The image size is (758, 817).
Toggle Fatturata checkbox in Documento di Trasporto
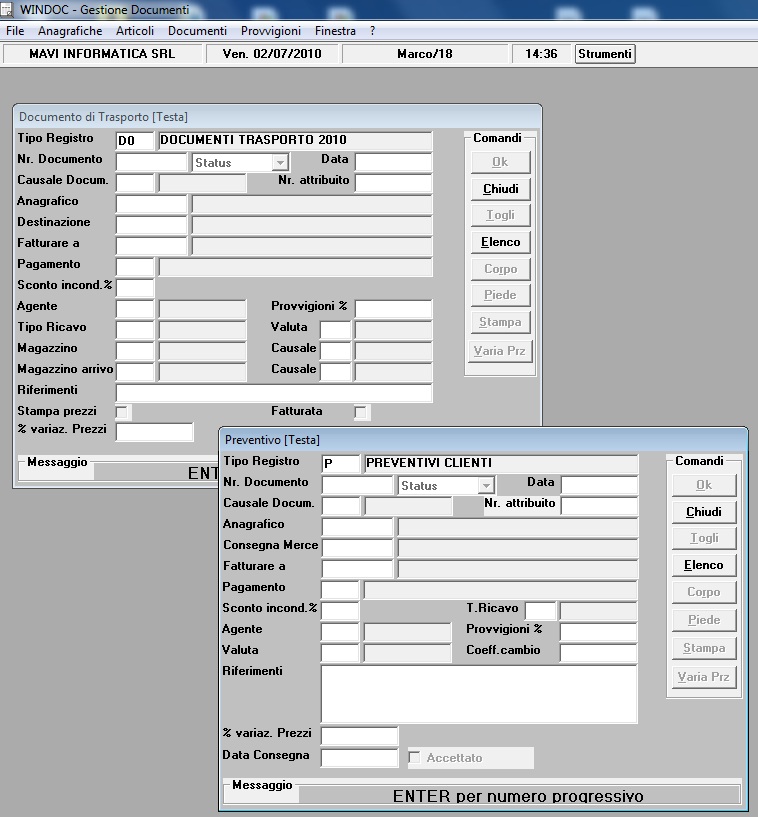361,413
